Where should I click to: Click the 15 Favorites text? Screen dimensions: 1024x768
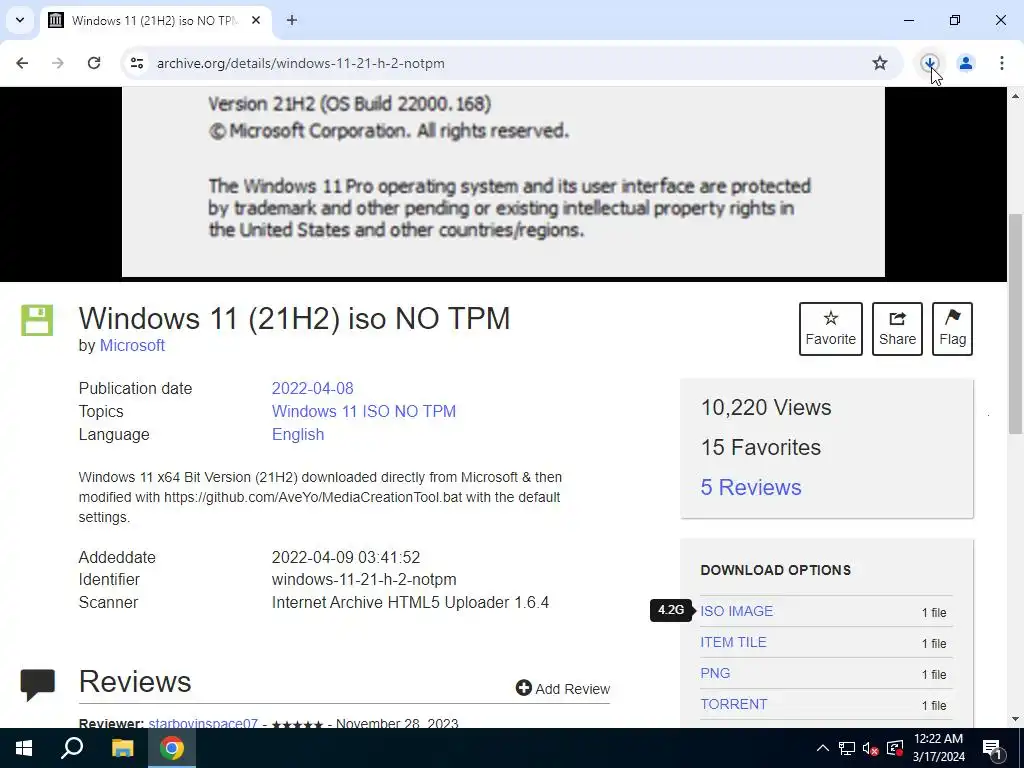point(761,447)
